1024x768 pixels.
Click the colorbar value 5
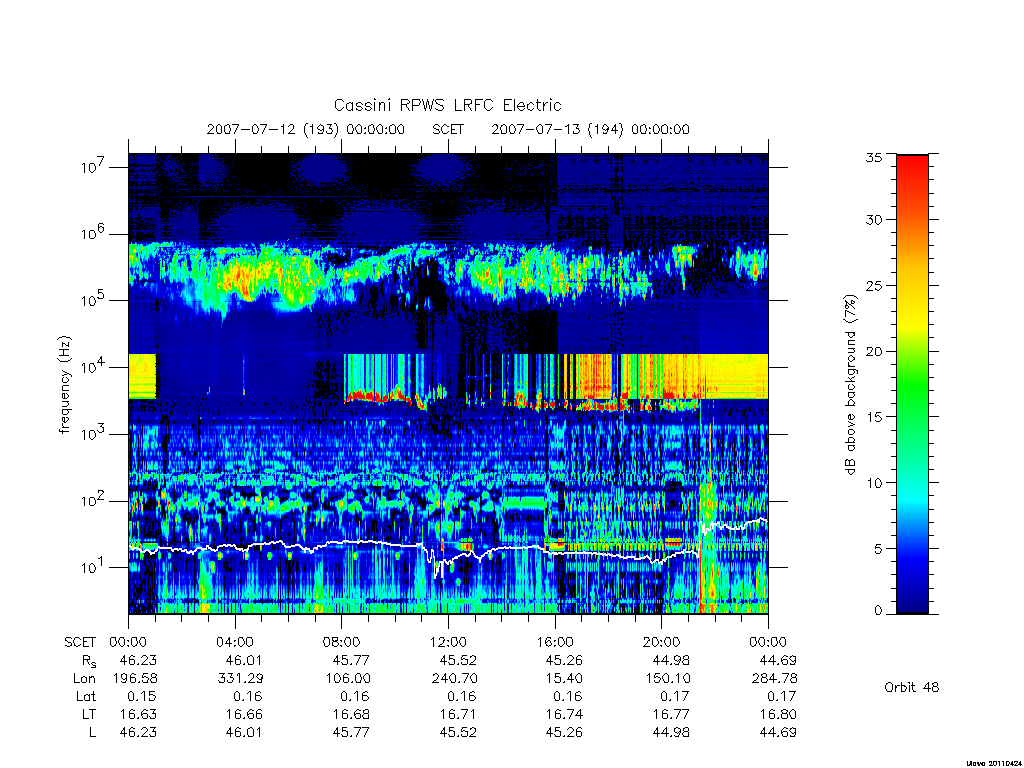pos(878,549)
